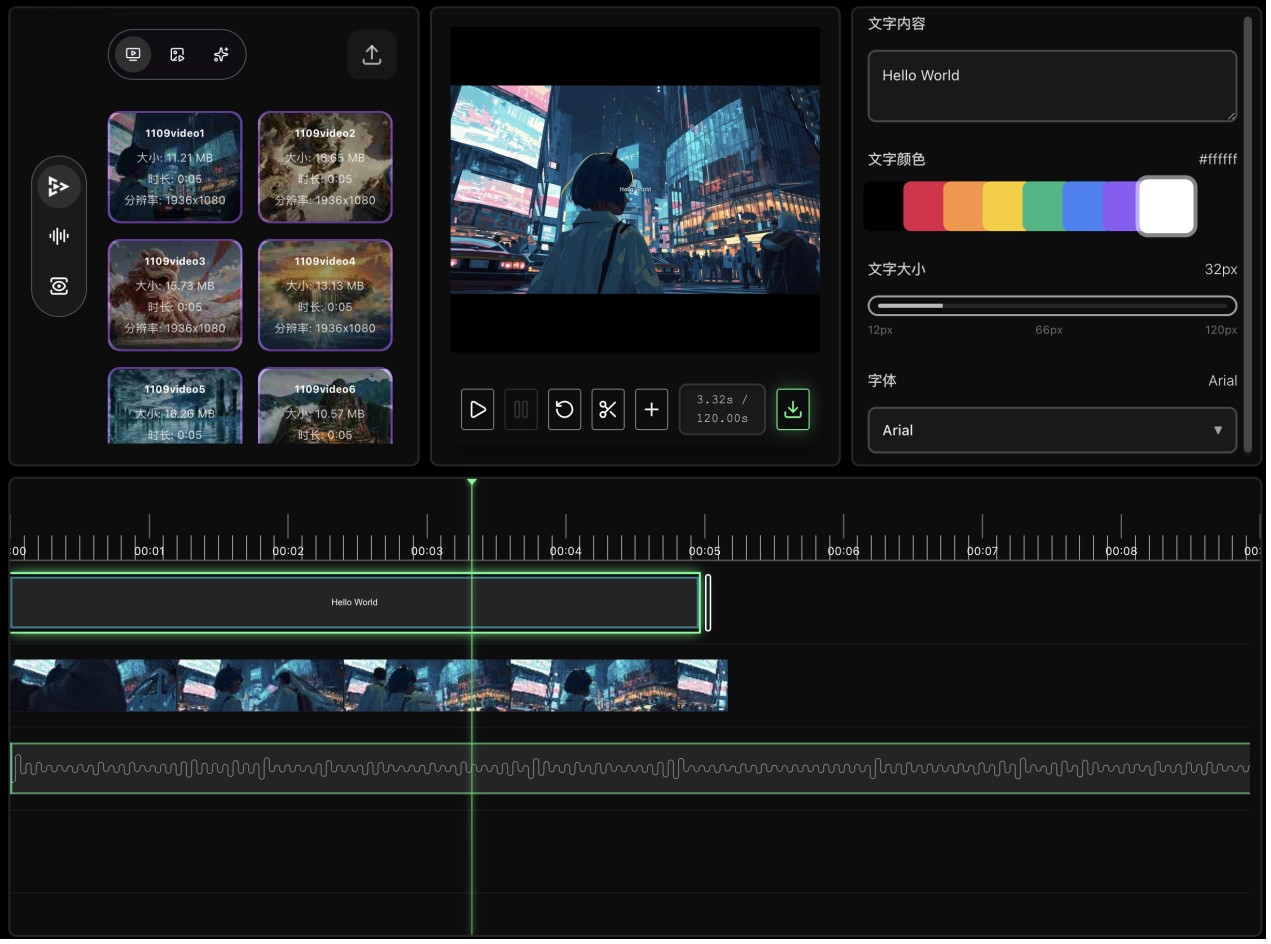Choose the red text color swatch
The width and height of the screenshot is (1271, 944).
(x=923, y=207)
